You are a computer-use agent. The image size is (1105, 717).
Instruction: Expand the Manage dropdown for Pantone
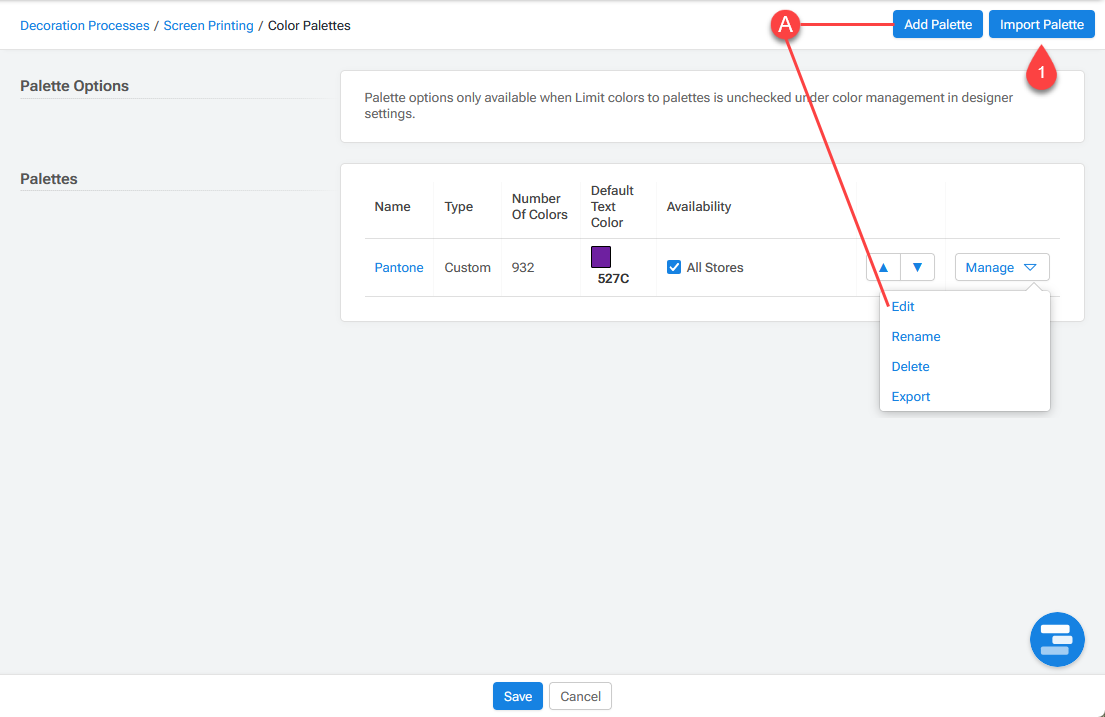tap(1001, 267)
